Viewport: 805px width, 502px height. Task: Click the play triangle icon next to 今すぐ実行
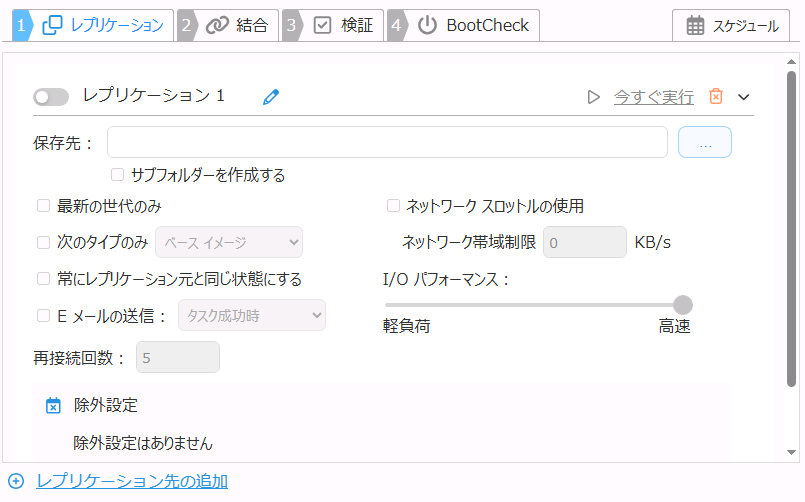pos(593,97)
